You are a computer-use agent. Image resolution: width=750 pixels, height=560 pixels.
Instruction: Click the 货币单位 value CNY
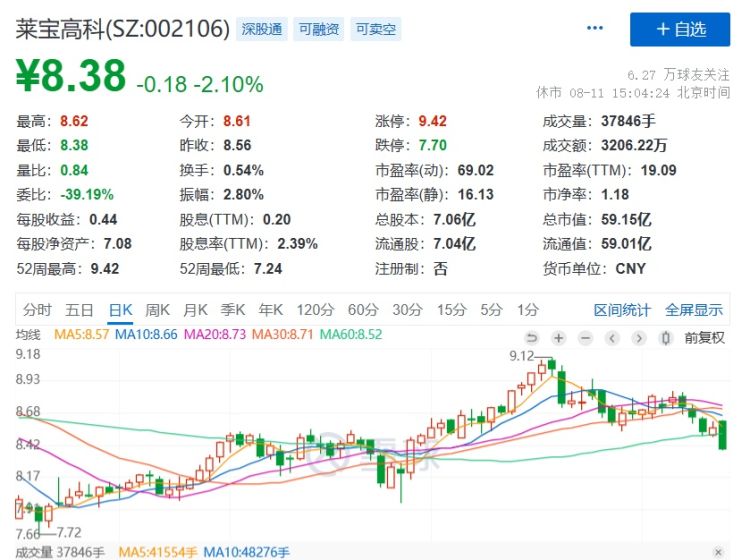(630, 269)
